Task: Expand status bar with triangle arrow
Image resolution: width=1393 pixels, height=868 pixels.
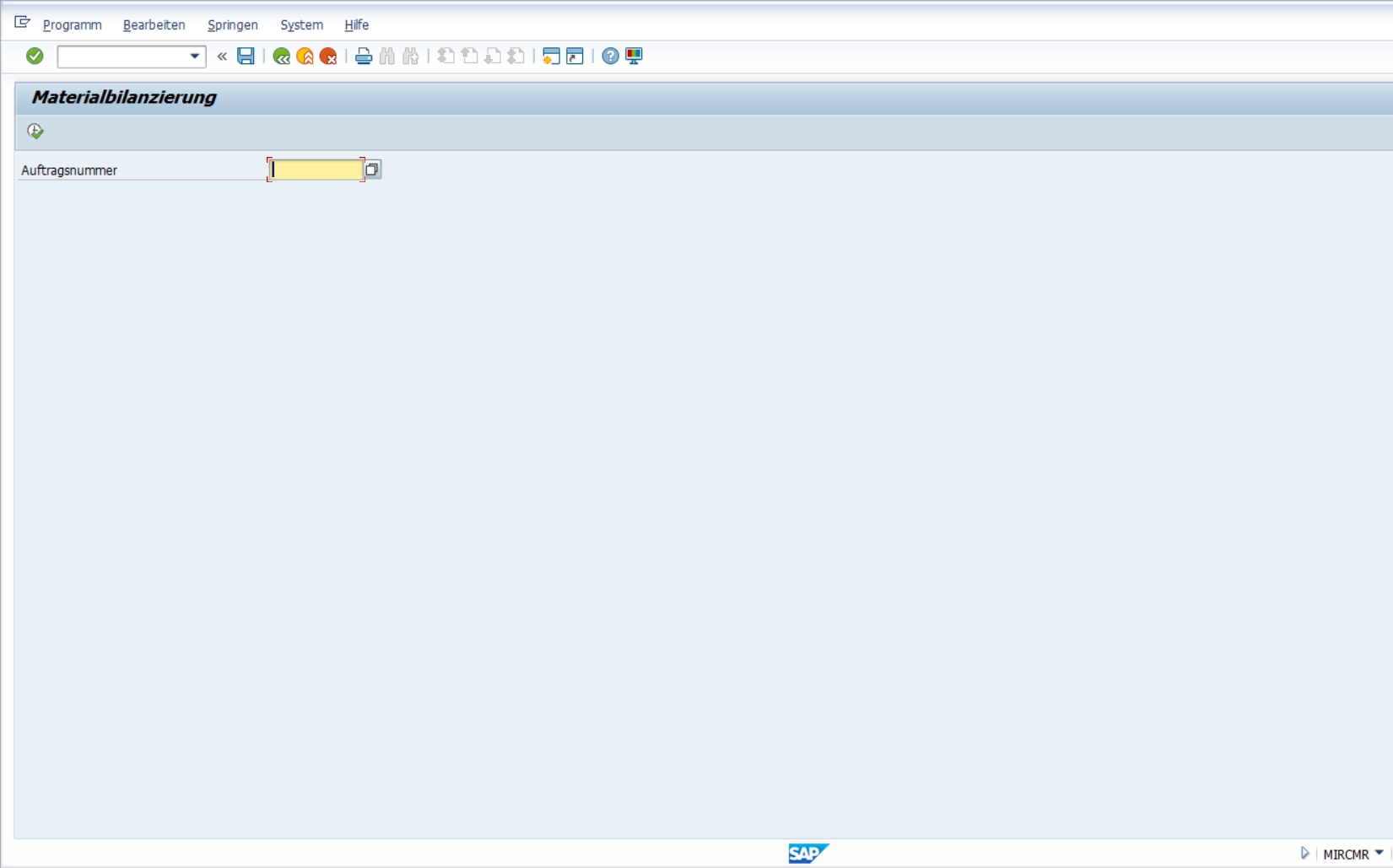Action: (x=1304, y=854)
